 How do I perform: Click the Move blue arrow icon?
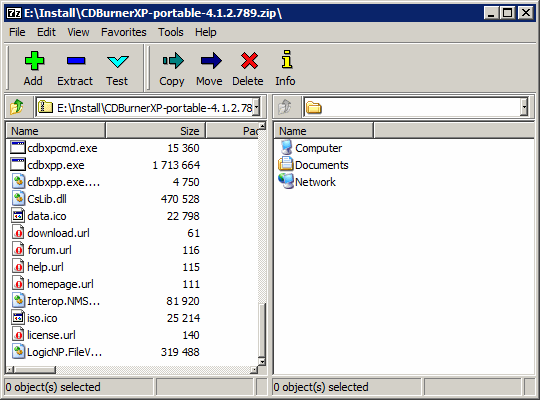coord(211,61)
